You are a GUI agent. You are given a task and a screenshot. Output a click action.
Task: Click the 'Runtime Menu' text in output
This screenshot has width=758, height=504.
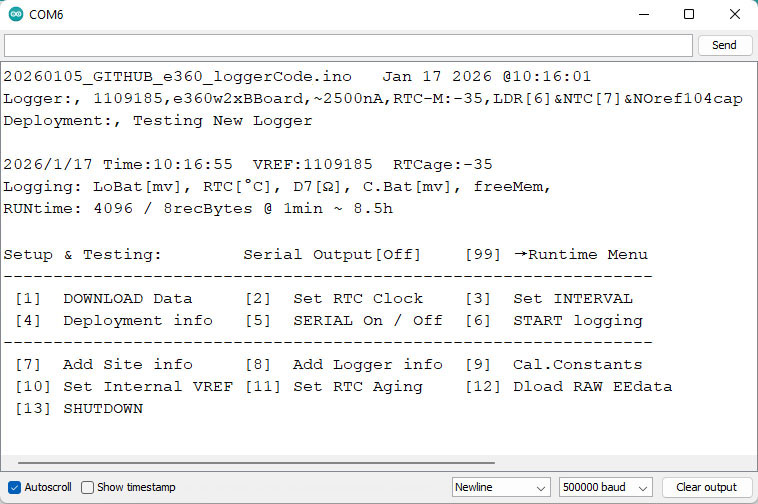click(x=588, y=255)
